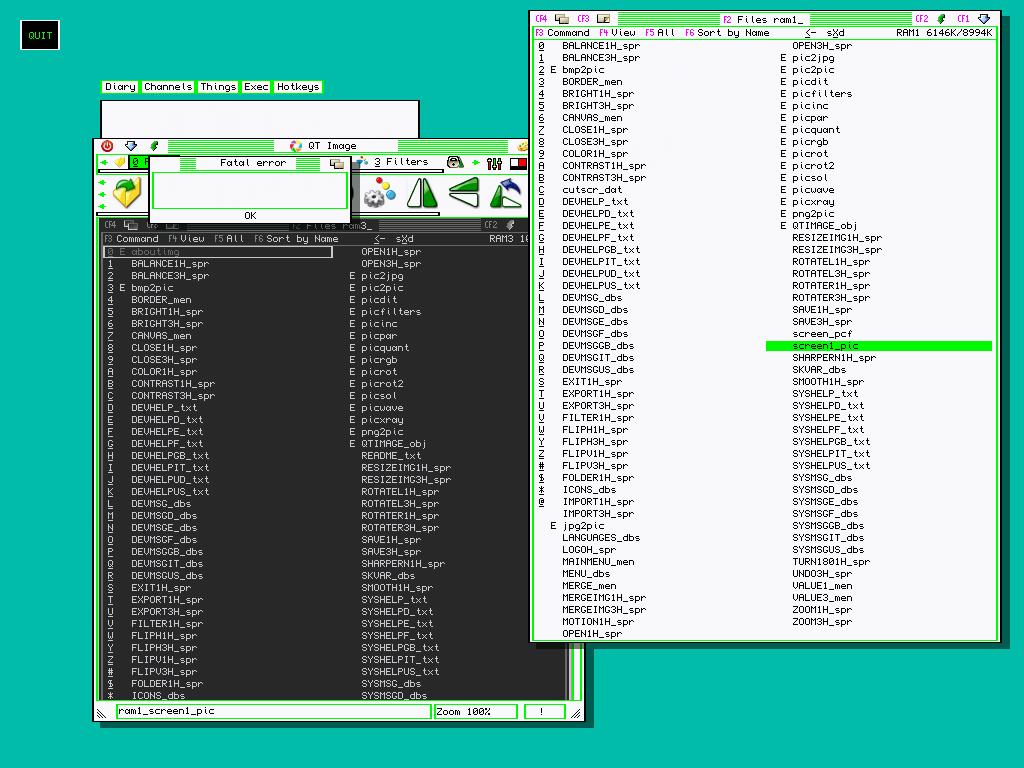1024x768 pixels.
Task: Click the CF4 windows icon in Files ram1_ window
Action: point(562,19)
